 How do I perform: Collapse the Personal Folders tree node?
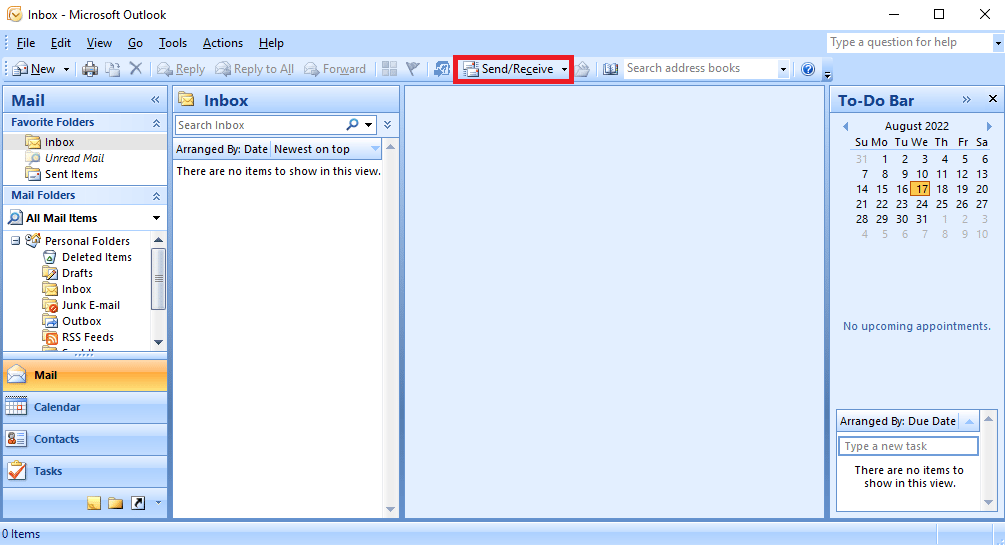coord(15,241)
